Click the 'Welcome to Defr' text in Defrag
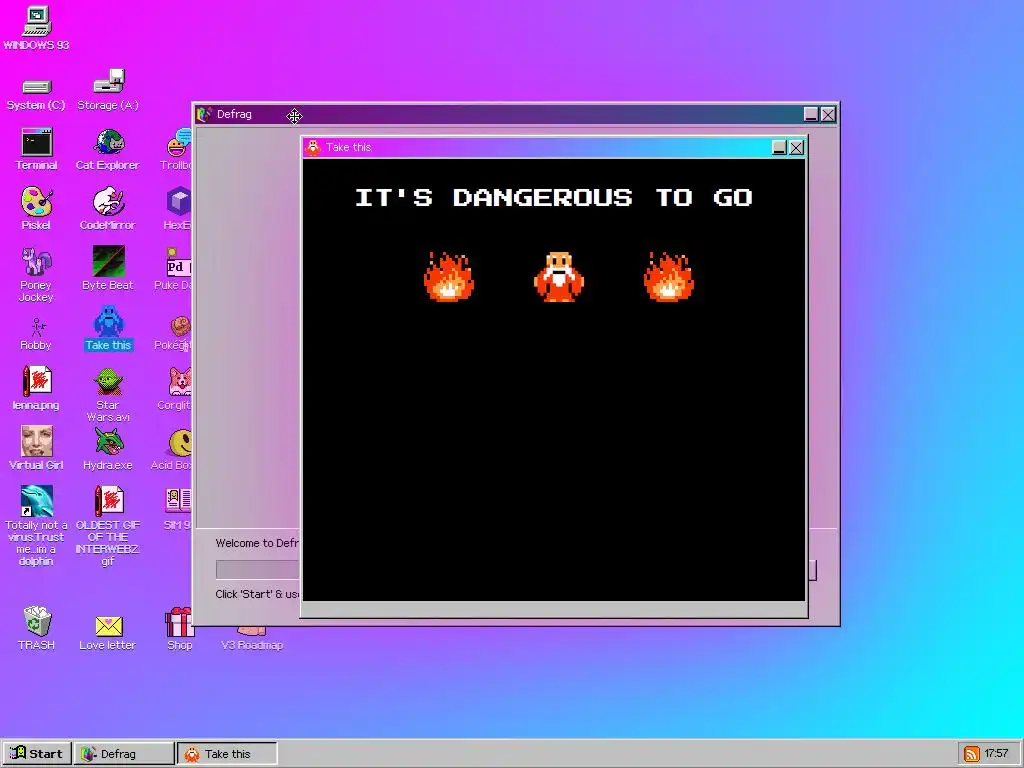 pyautogui.click(x=257, y=543)
